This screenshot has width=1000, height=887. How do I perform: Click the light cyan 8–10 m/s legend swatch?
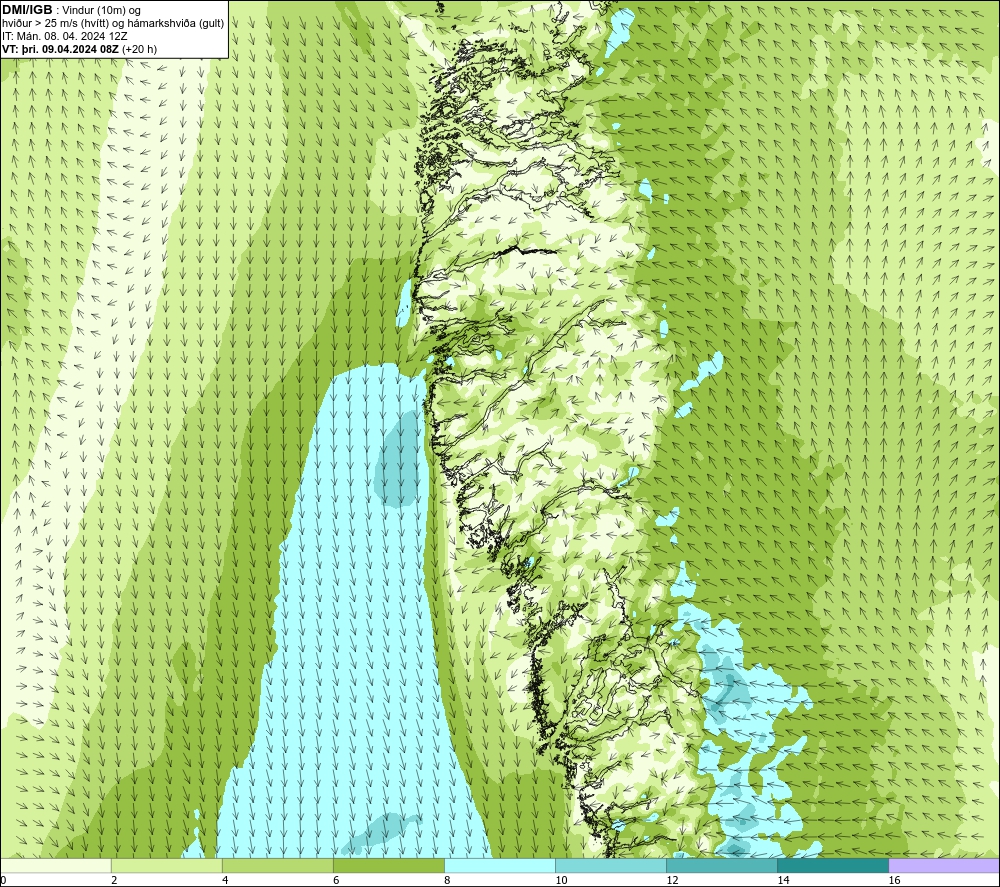(x=500, y=865)
